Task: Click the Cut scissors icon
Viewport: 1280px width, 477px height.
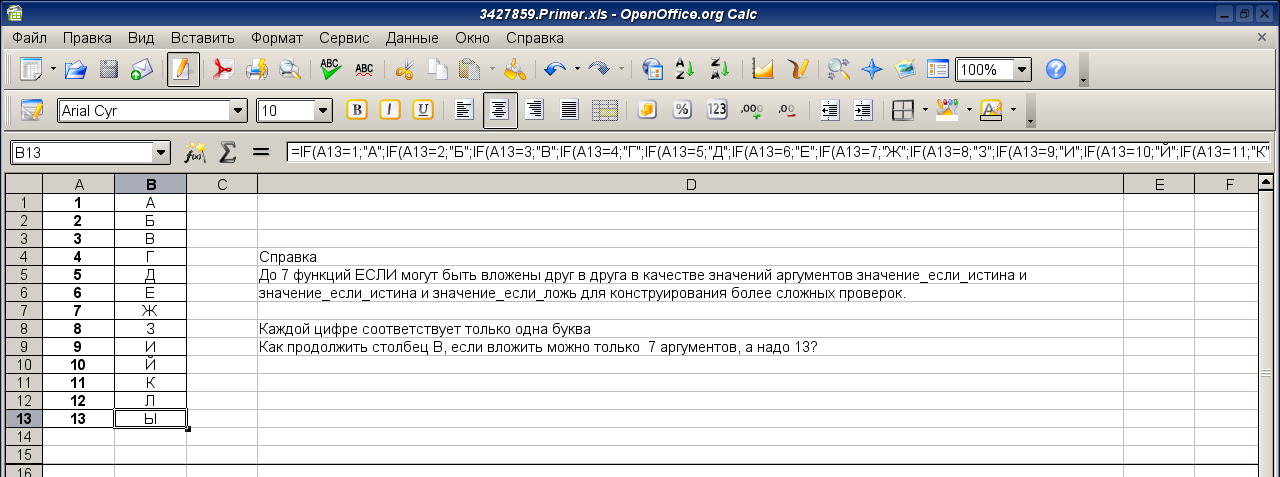Action: (x=405, y=70)
